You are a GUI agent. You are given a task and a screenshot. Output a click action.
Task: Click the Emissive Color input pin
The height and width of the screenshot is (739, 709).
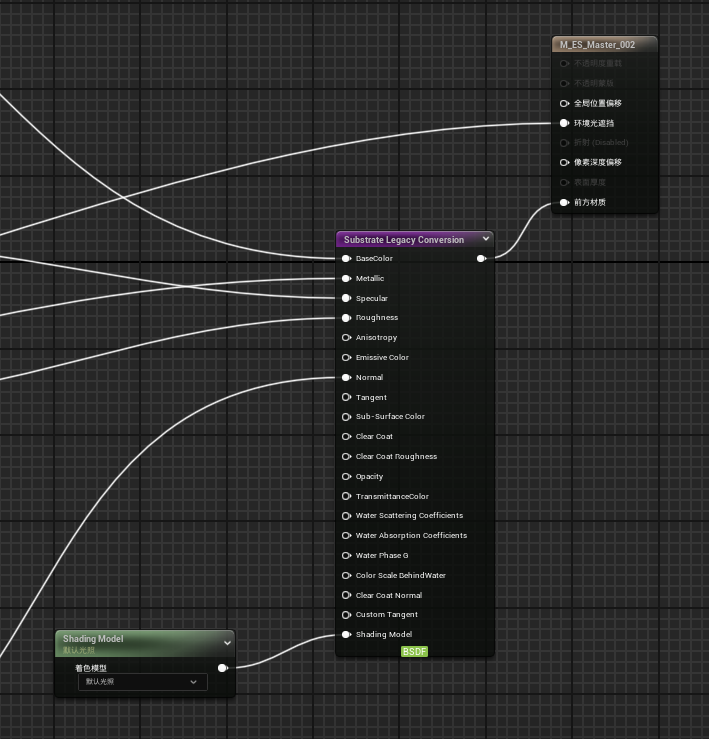[x=346, y=358]
